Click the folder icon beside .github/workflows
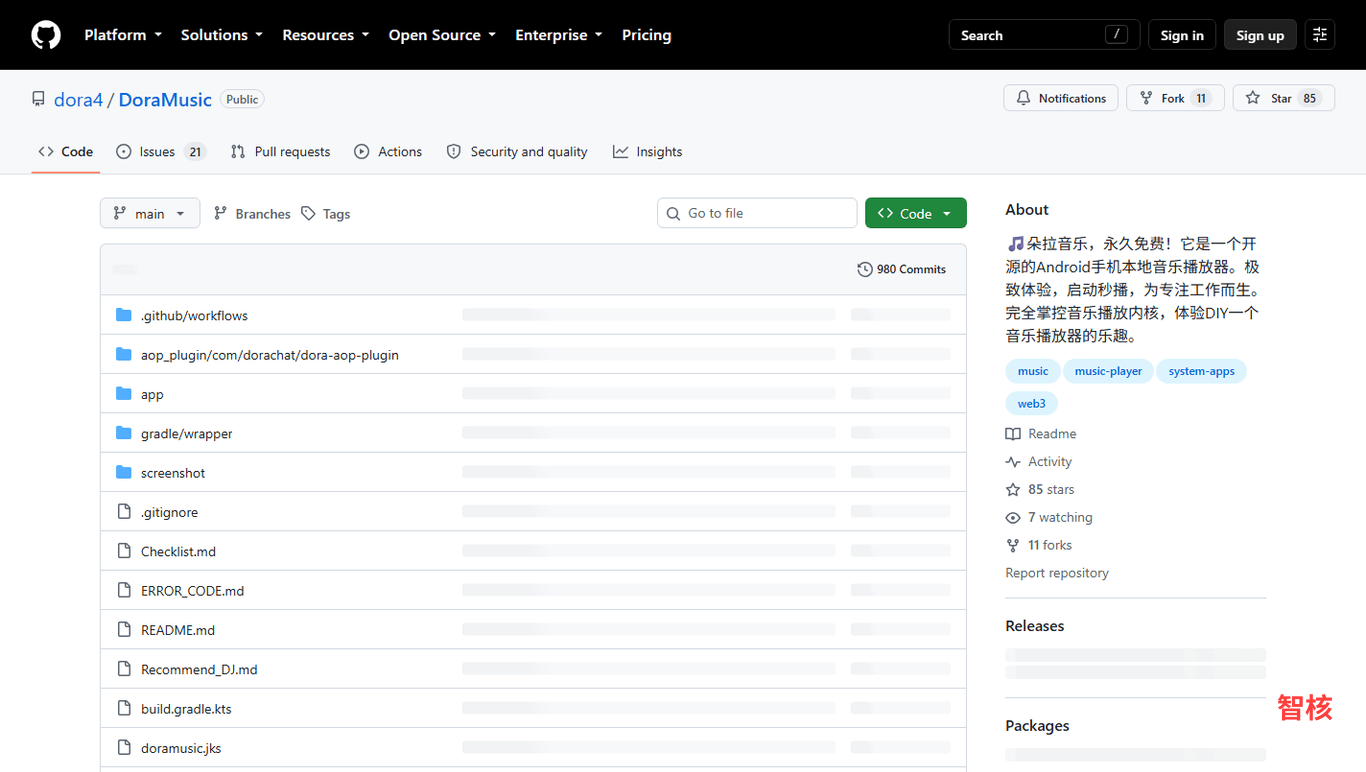Image resolution: width=1366 pixels, height=772 pixels. point(124,315)
